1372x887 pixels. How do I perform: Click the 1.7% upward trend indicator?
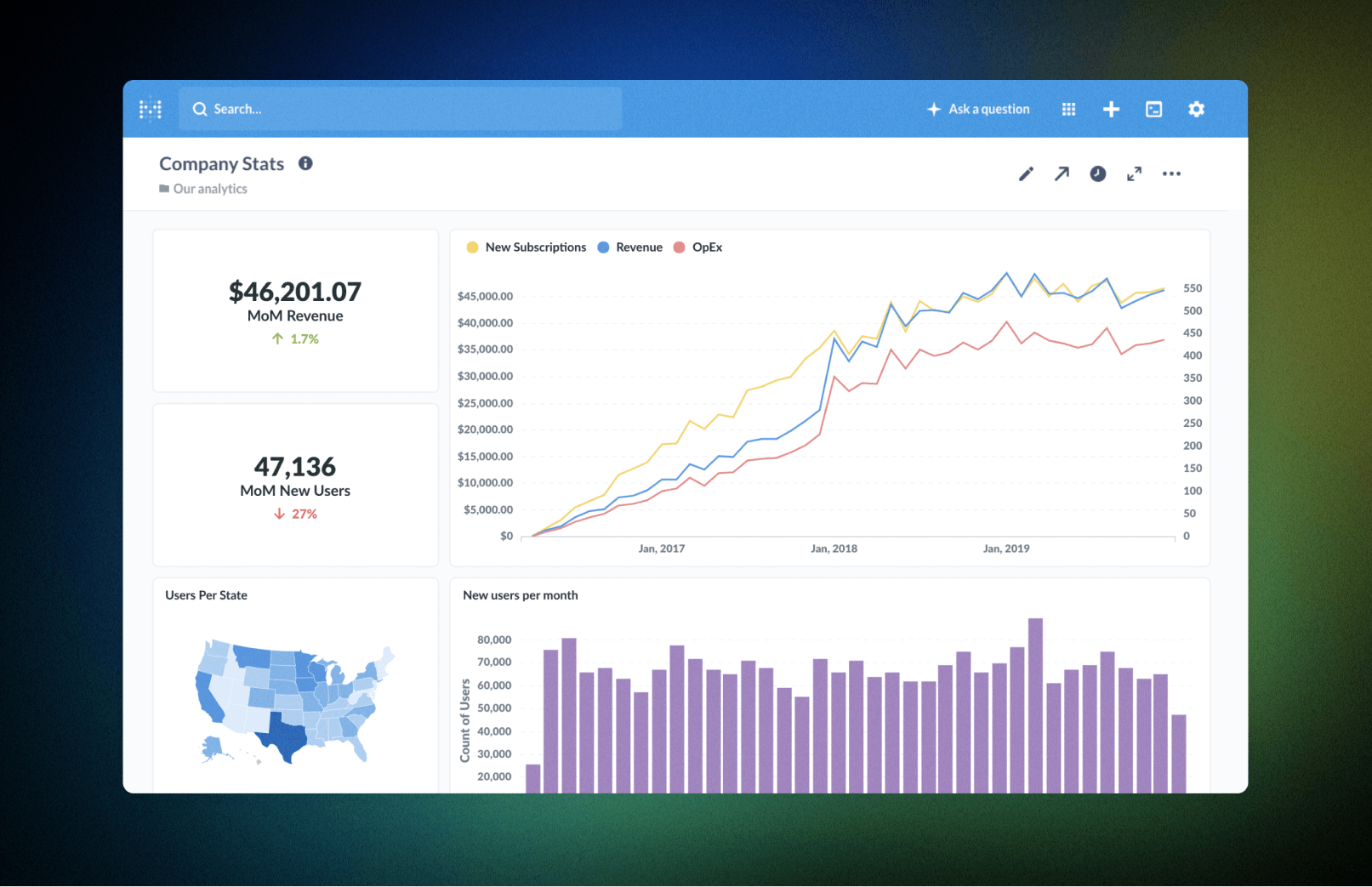coord(295,338)
